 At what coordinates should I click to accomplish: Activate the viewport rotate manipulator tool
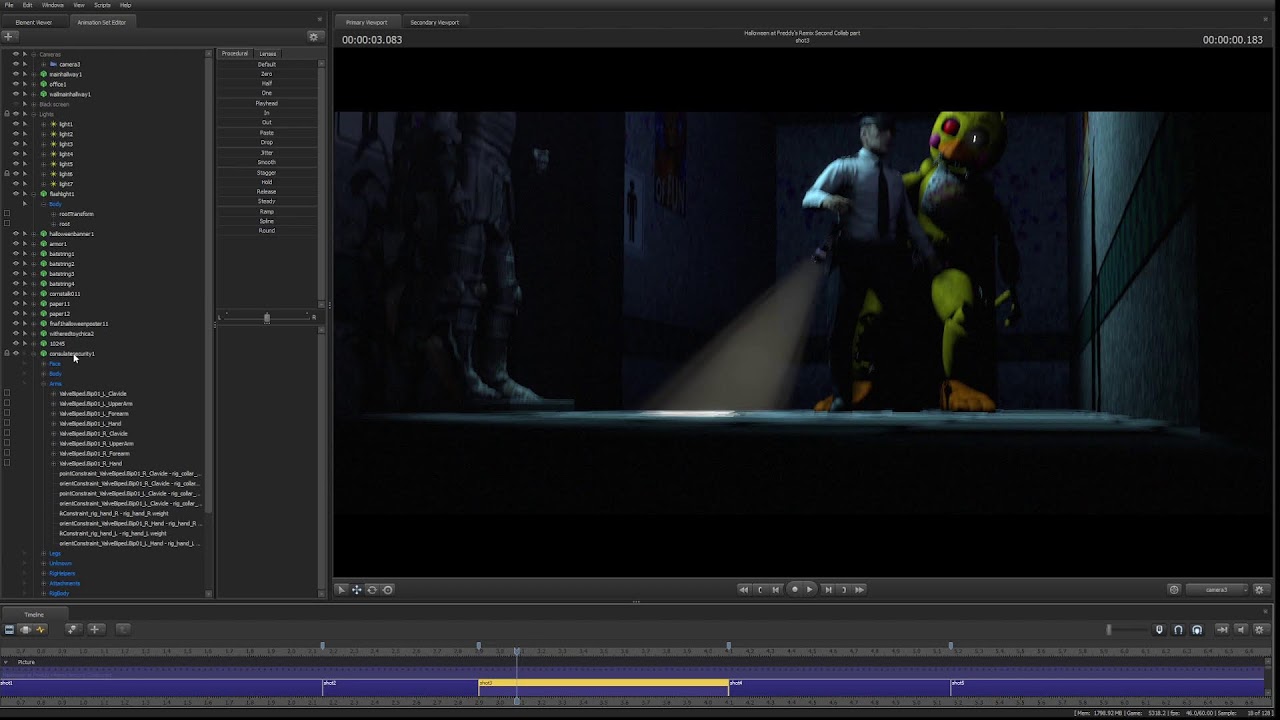(x=372, y=589)
